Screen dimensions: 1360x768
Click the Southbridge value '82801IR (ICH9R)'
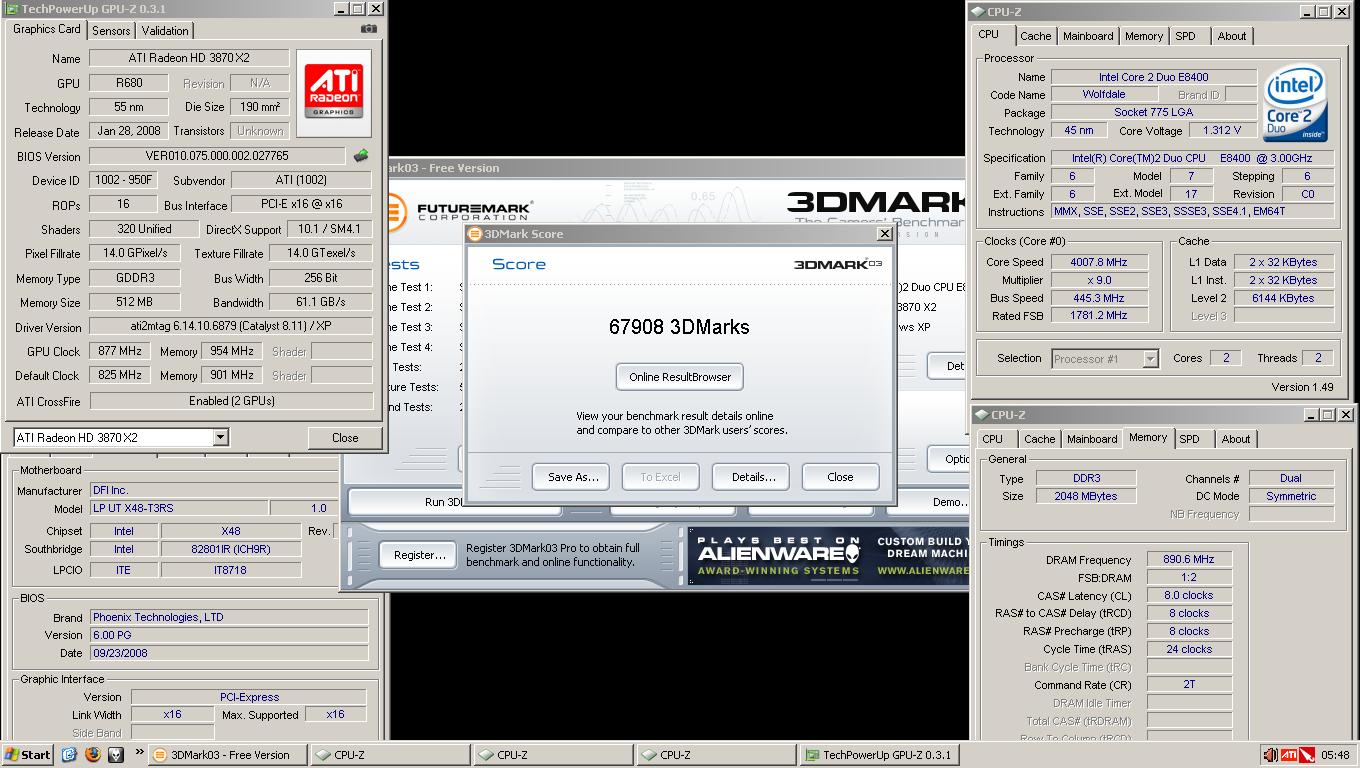[230, 549]
